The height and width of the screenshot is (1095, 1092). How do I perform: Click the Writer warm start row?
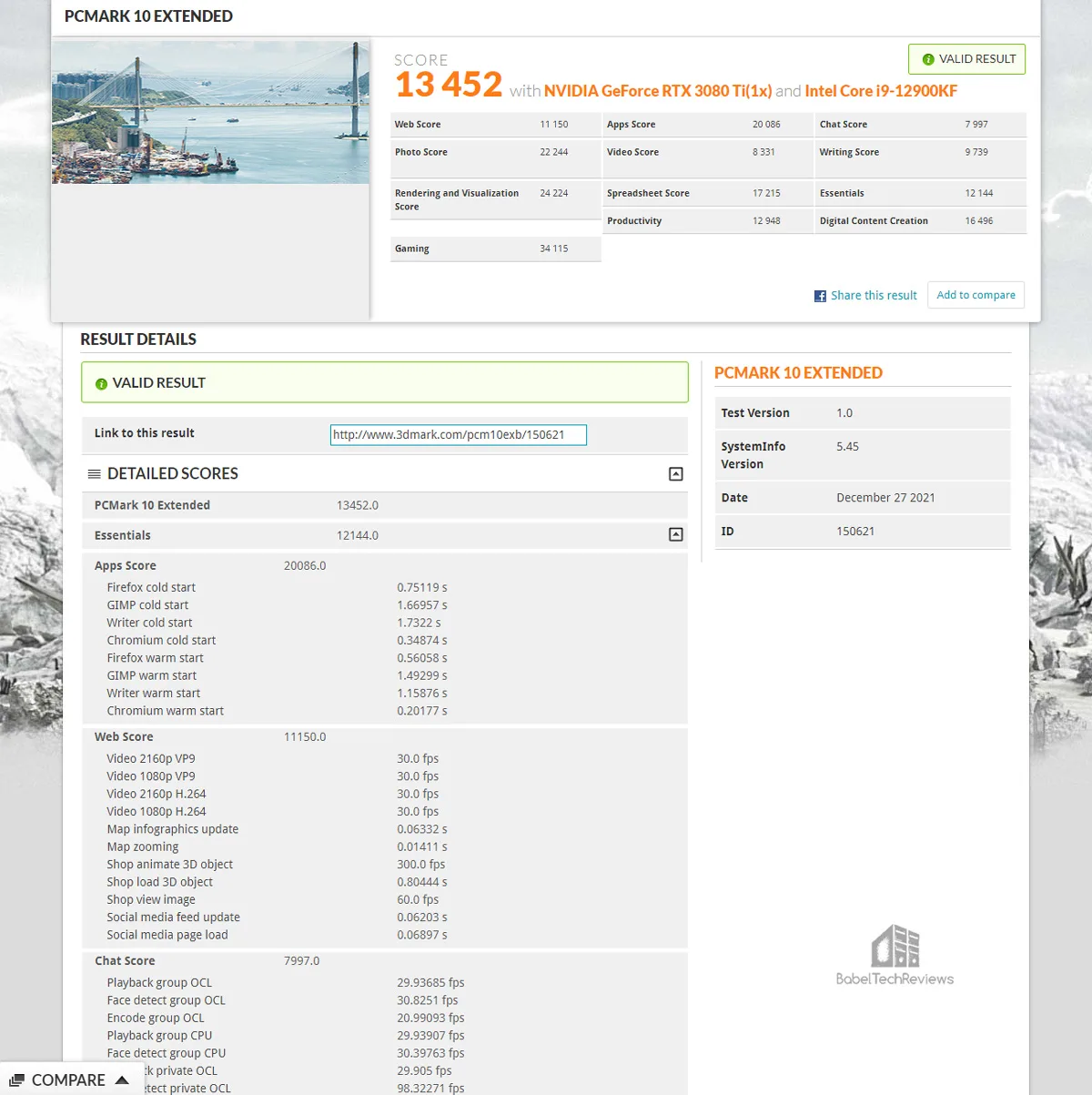pos(385,694)
